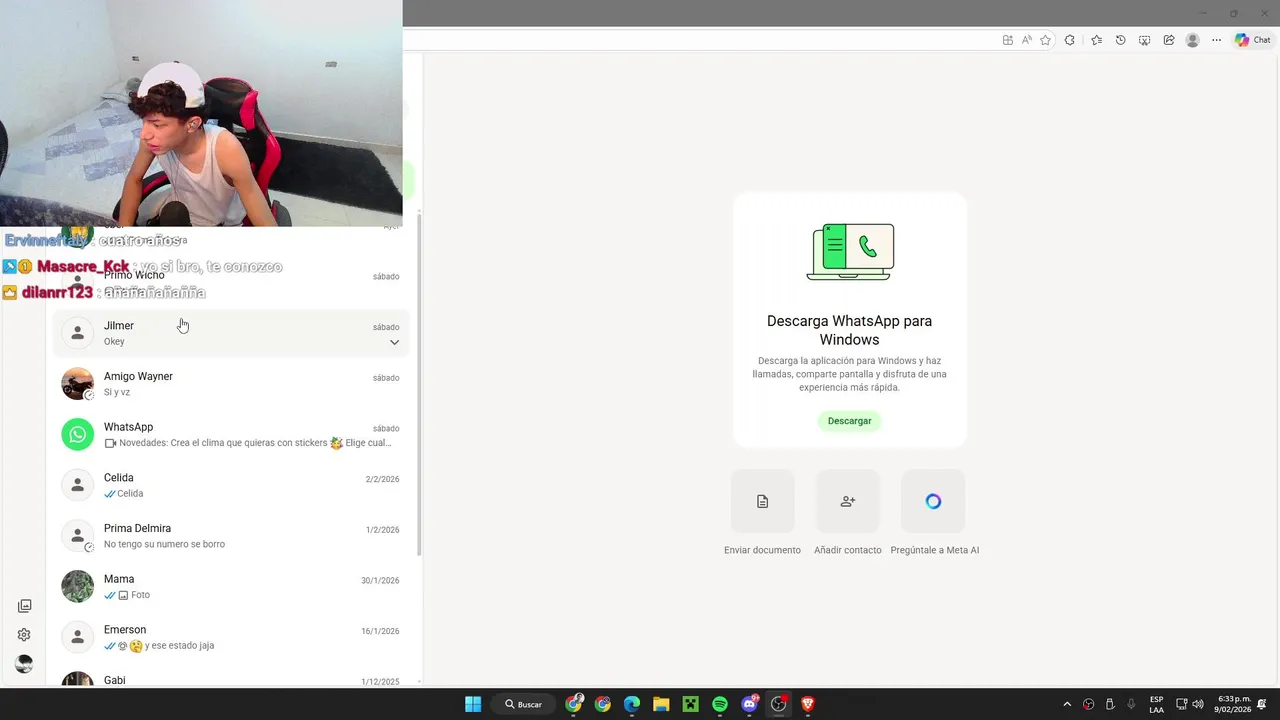This screenshot has width=1280, height=720.
Task: Open the Emerson chat
Action: coord(231,637)
